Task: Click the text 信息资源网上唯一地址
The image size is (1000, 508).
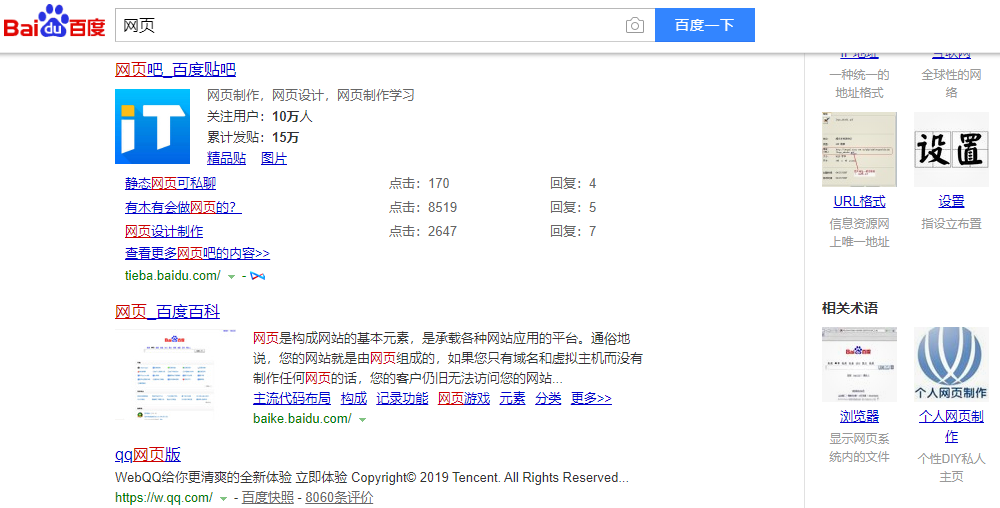Action: [x=859, y=233]
